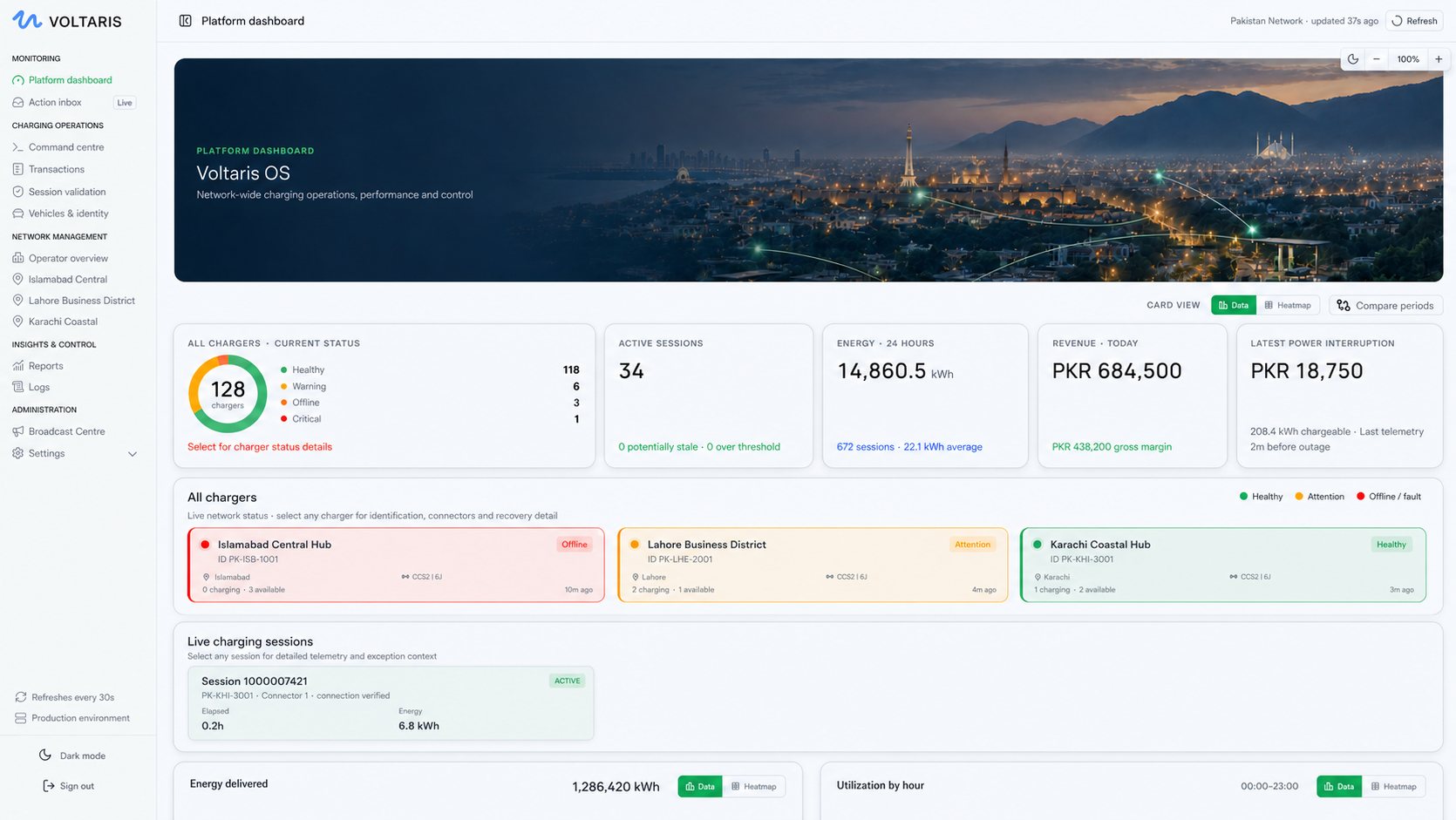Image resolution: width=1456 pixels, height=820 pixels.
Task: Click the Offline badge on Islamabad card
Action: pyautogui.click(x=575, y=545)
